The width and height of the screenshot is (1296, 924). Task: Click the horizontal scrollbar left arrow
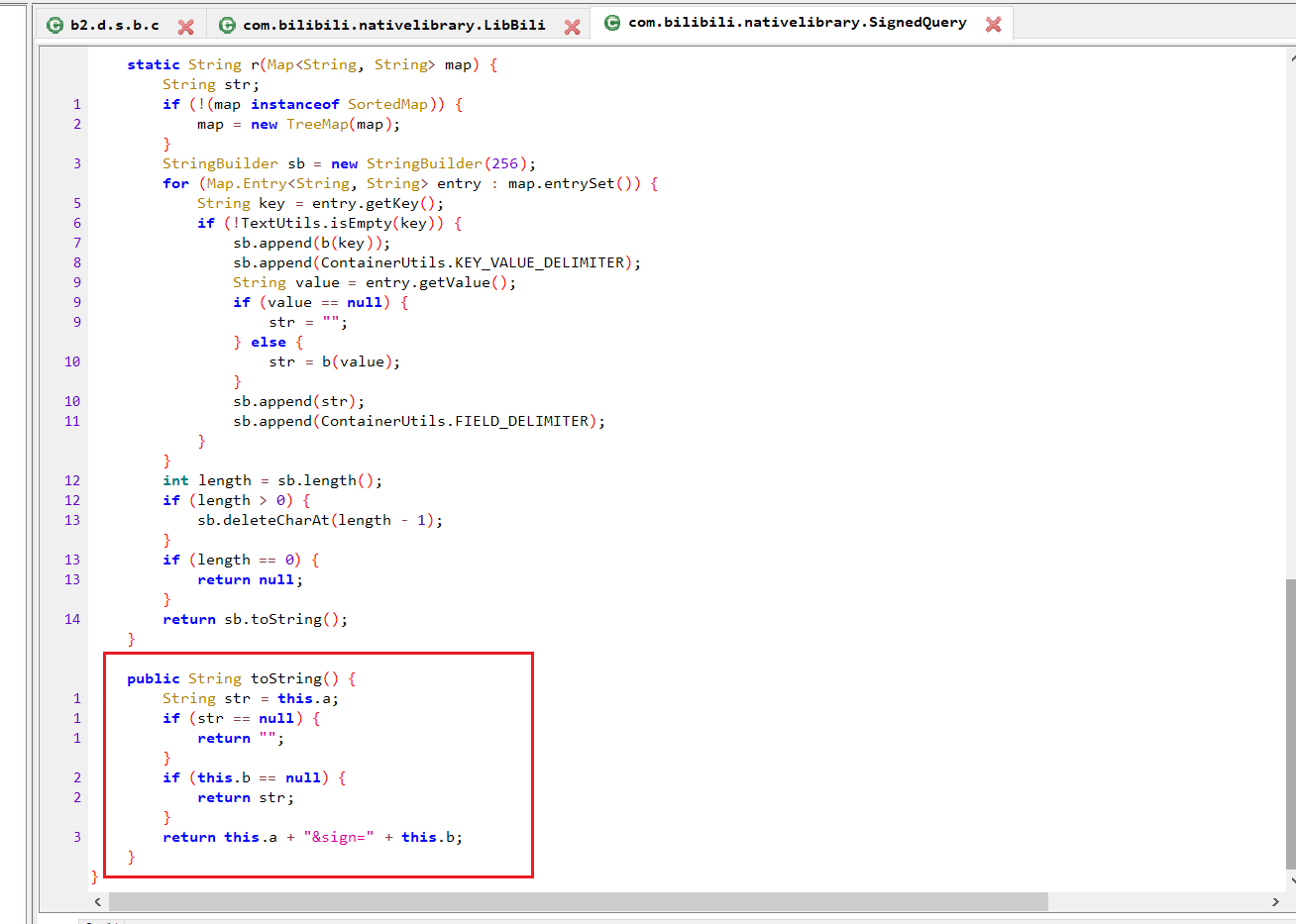tap(97, 901)
